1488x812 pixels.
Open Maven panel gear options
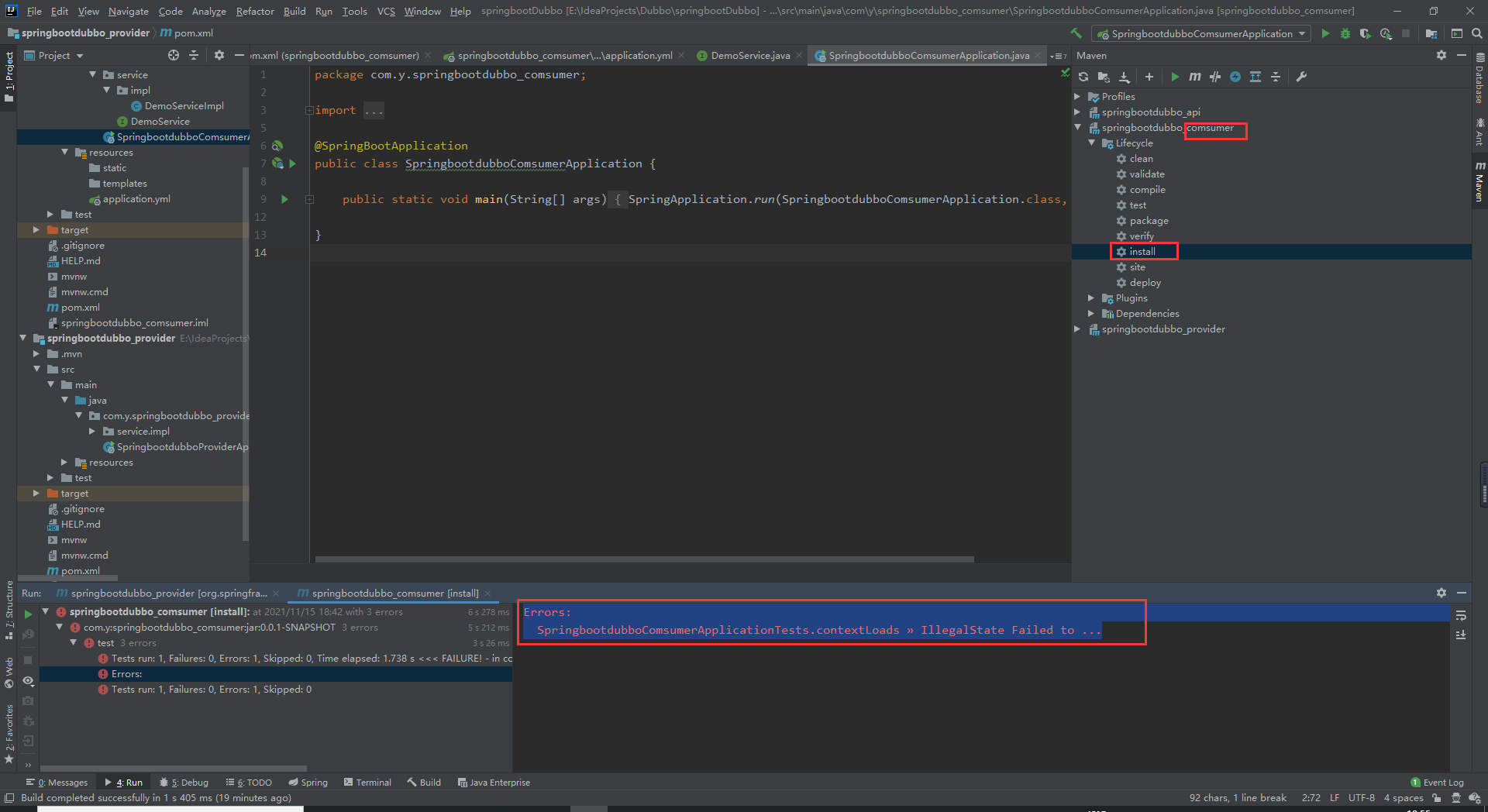tap(1441, 55)
